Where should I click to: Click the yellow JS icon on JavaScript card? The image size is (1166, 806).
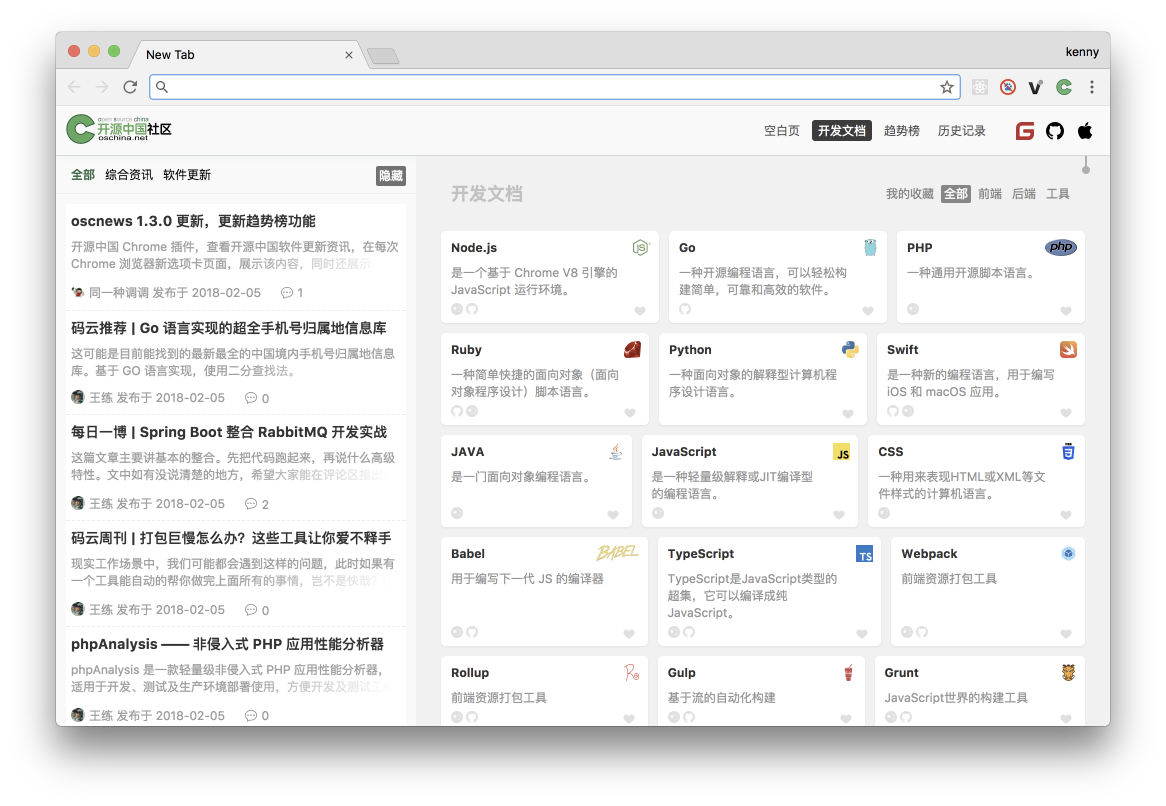click(841, 452)
